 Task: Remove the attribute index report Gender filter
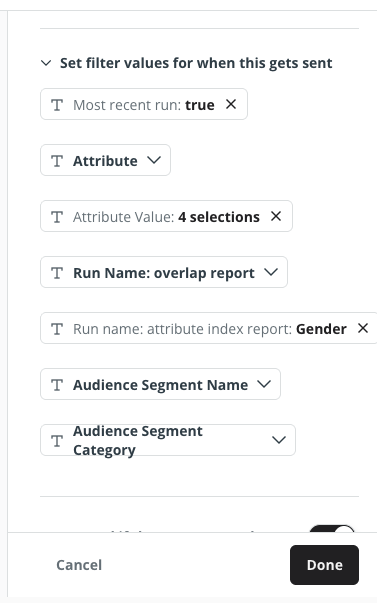coord(363,328)
